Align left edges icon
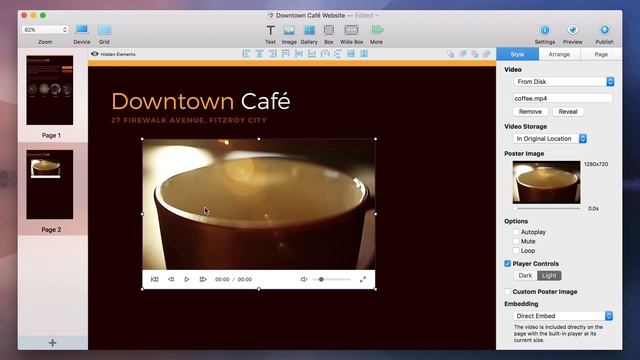640x360 pixels. (246, 54)
